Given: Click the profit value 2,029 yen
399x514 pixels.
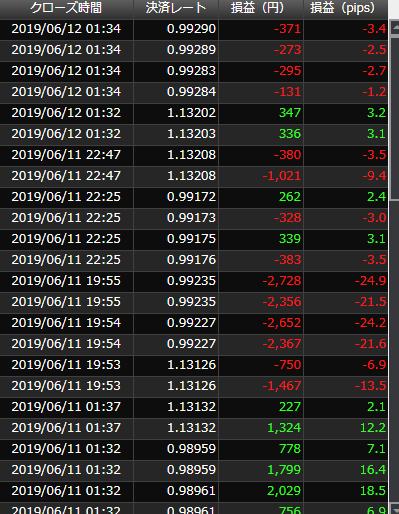Looking at the screenshot, I should (x=284, y=491).
